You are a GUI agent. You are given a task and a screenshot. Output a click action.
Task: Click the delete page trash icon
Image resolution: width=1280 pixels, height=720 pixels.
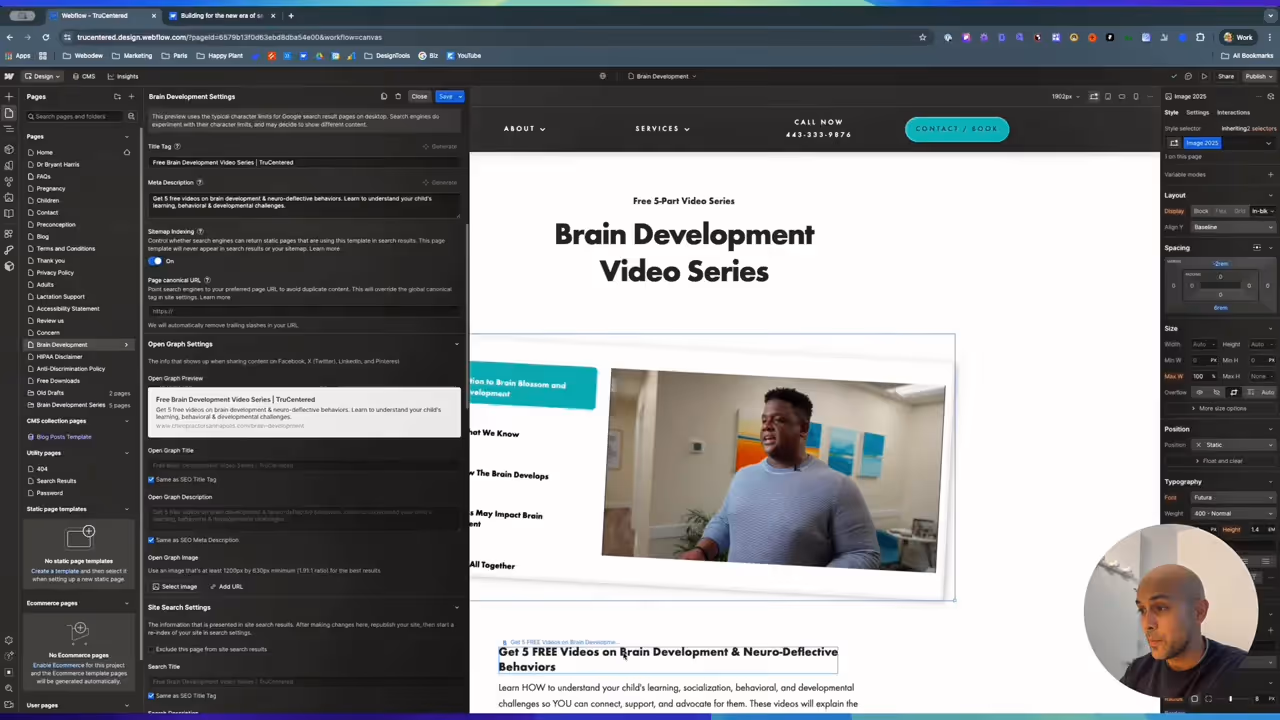[397, 97]
